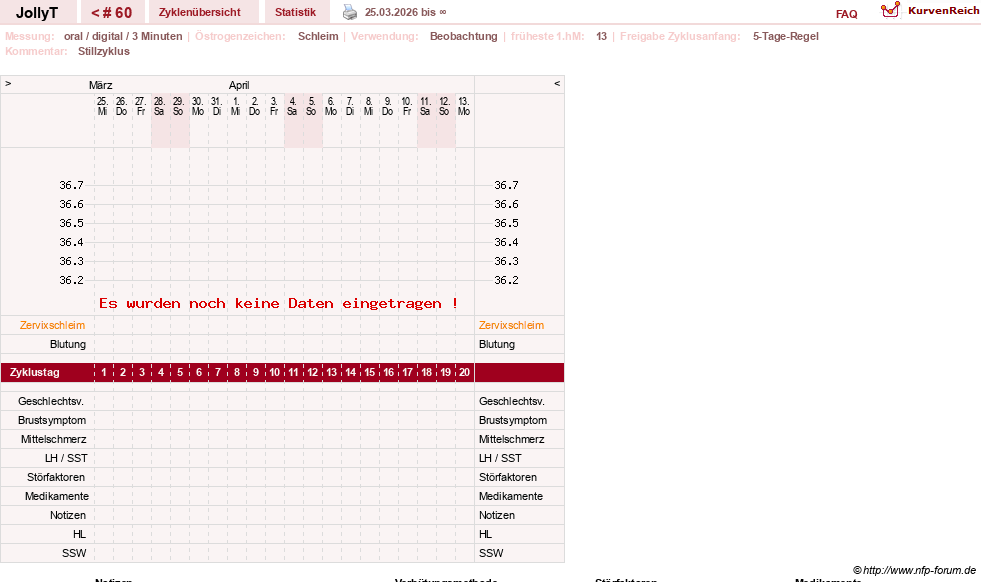This screenshot has width=981, height=582.
Task: Click the April month label
Action: [239, 85]
